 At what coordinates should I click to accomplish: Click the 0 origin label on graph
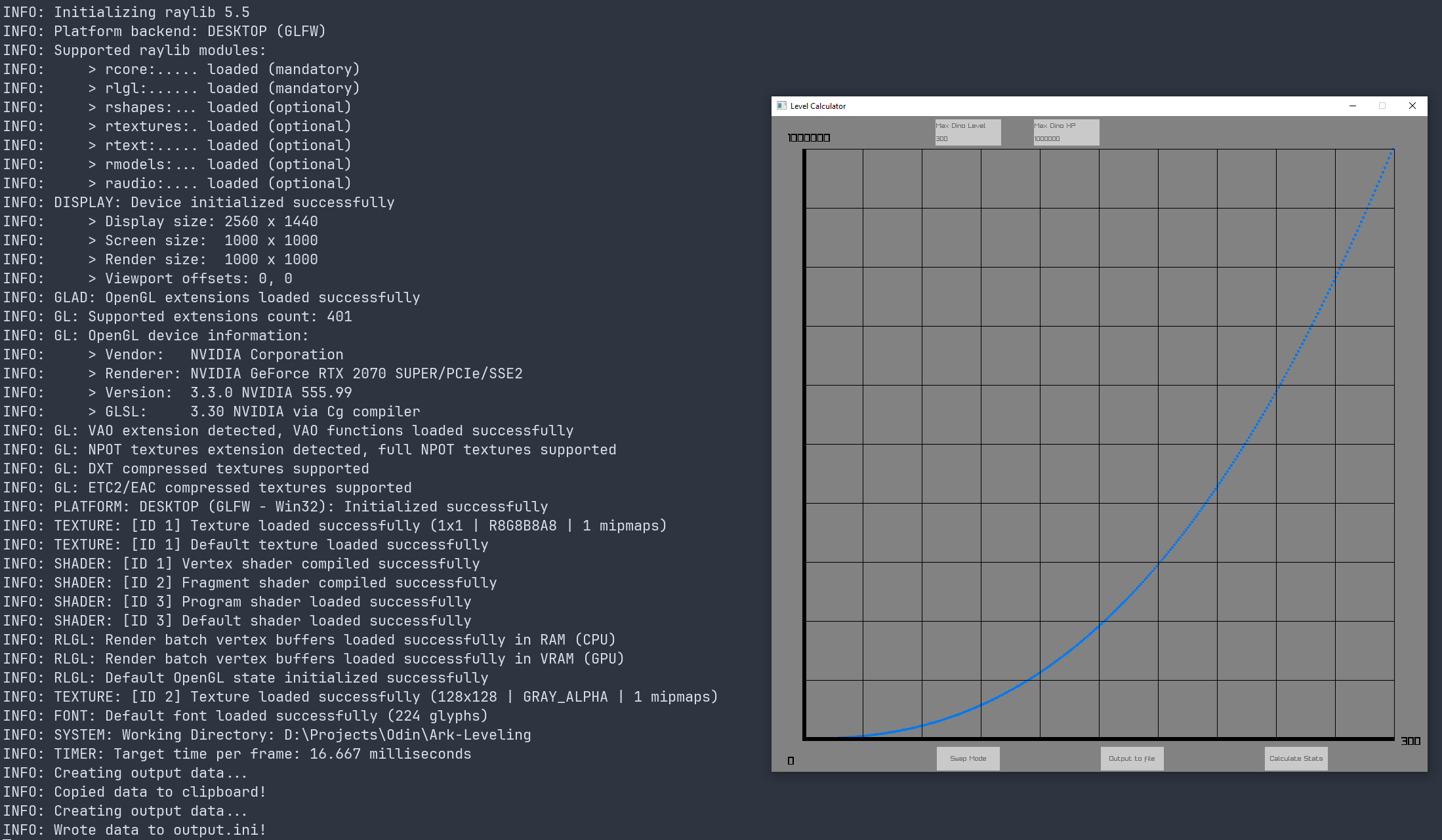click(791, 761)
